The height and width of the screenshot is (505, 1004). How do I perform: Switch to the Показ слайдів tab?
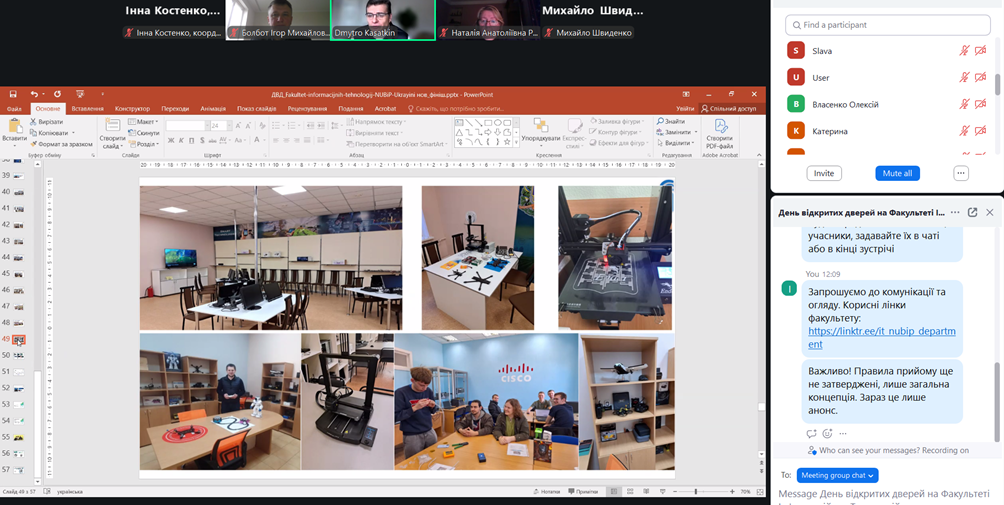[256, 109]
